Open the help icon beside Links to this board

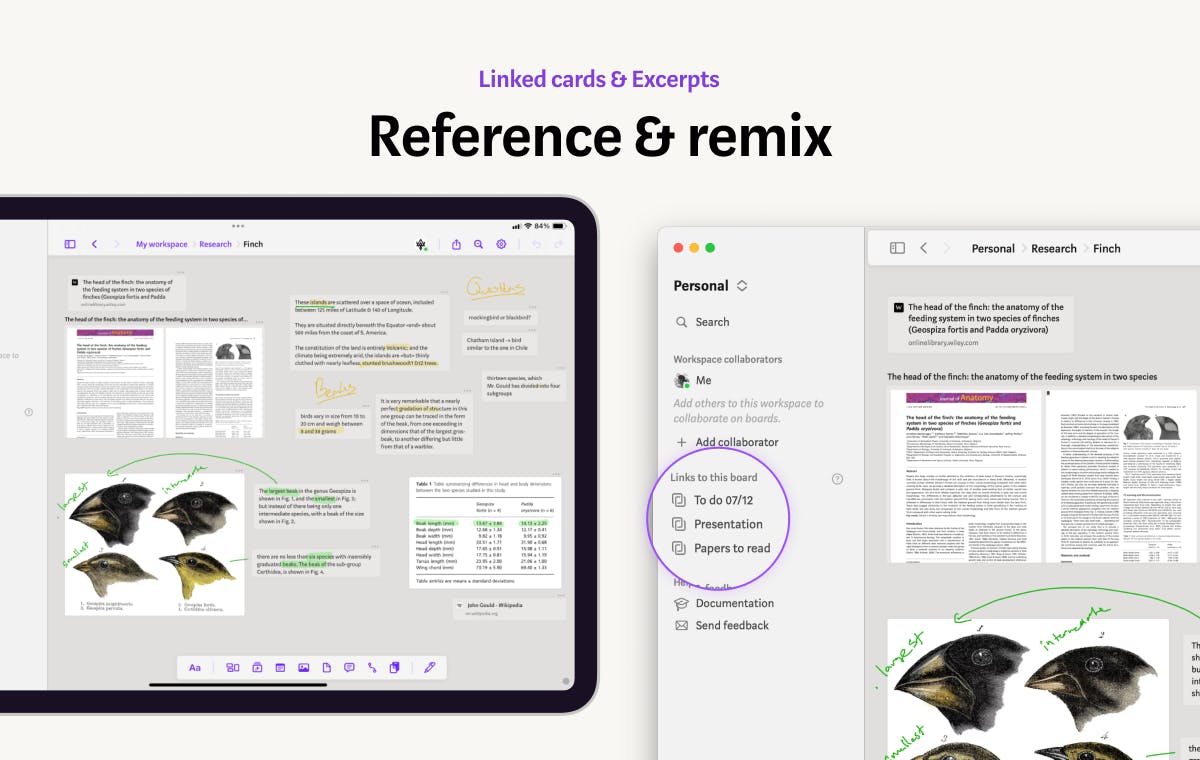click(x=838, y=479)
